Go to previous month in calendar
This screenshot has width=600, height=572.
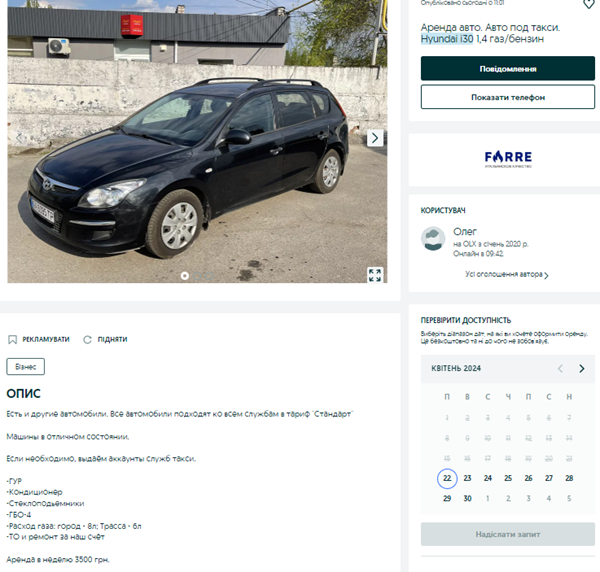coord(561,368)
